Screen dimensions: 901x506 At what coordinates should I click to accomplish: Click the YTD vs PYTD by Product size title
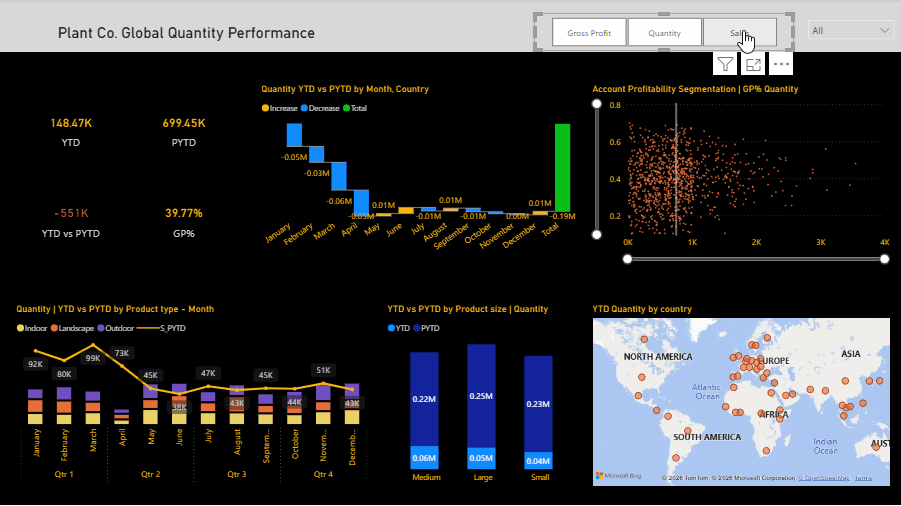(467, 309)
